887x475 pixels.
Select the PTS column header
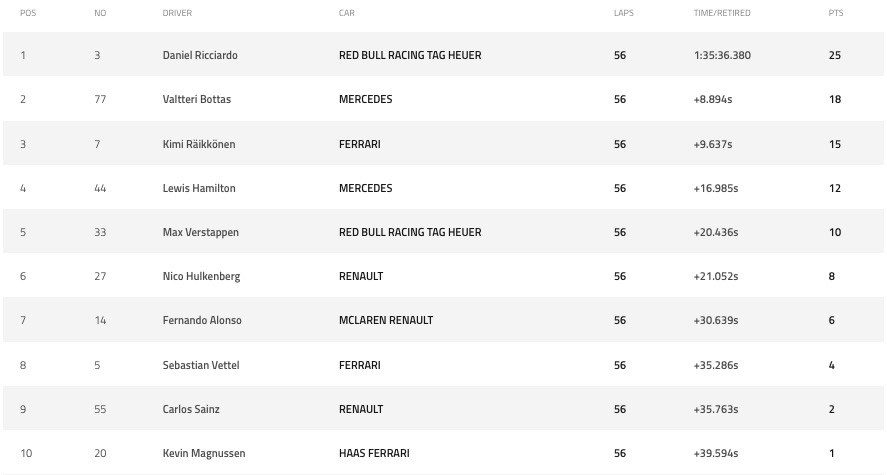click(x=836, y=13)
